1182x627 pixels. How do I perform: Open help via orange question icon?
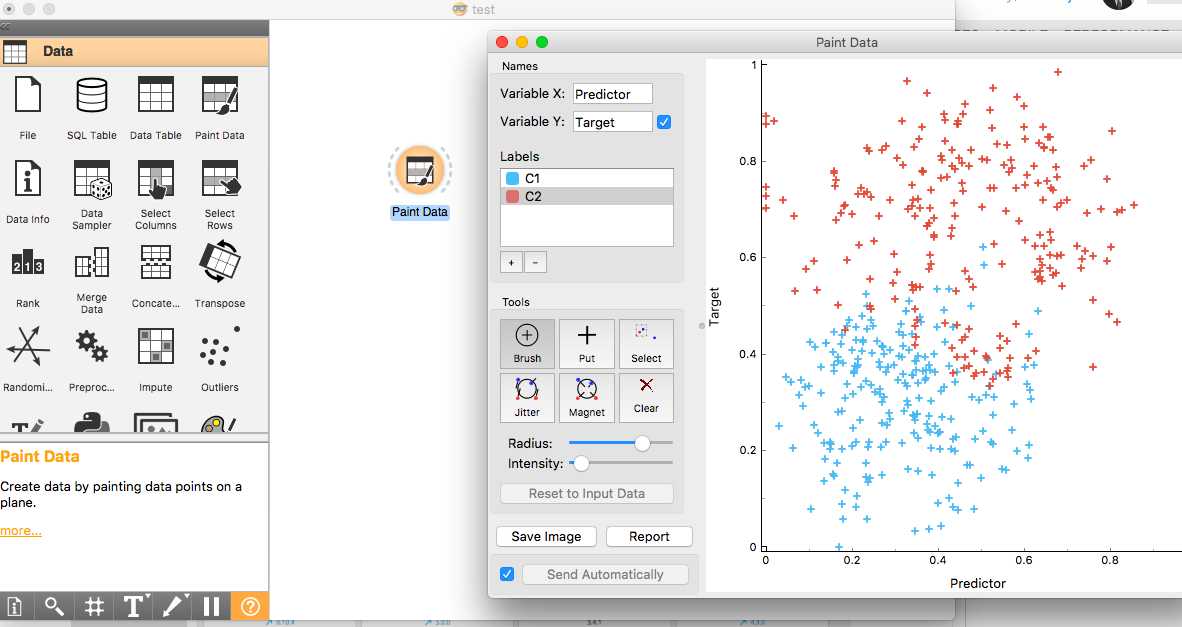[x=250, y=606]
